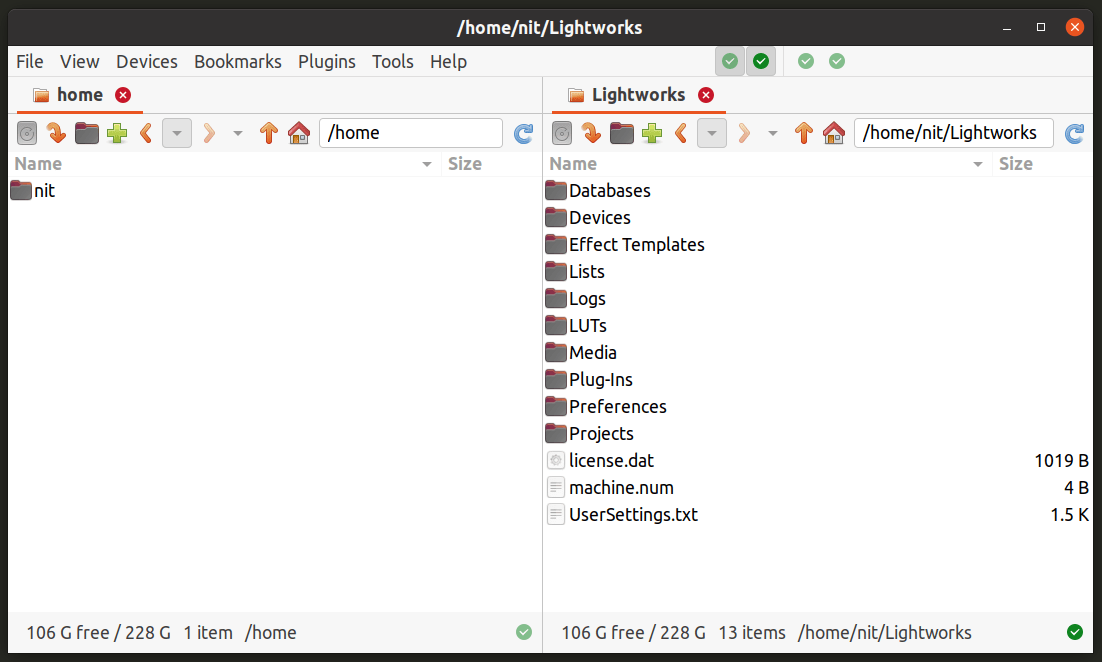Navigate up one level in the right pane
Image resolution: width=1102 pixels, height=662 pixels.
click(804, 132)
